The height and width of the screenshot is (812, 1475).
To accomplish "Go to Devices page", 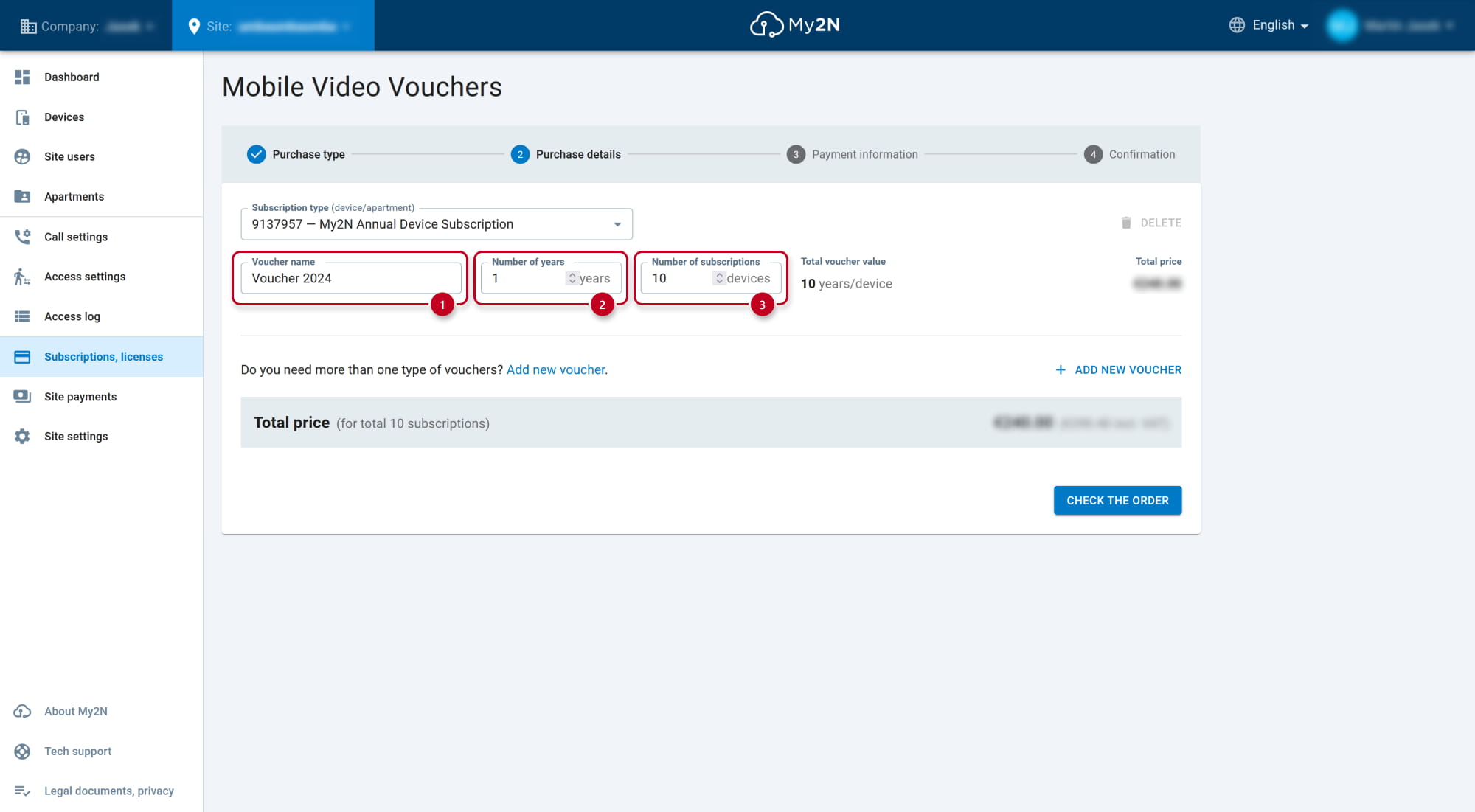I will pos(102,117).
